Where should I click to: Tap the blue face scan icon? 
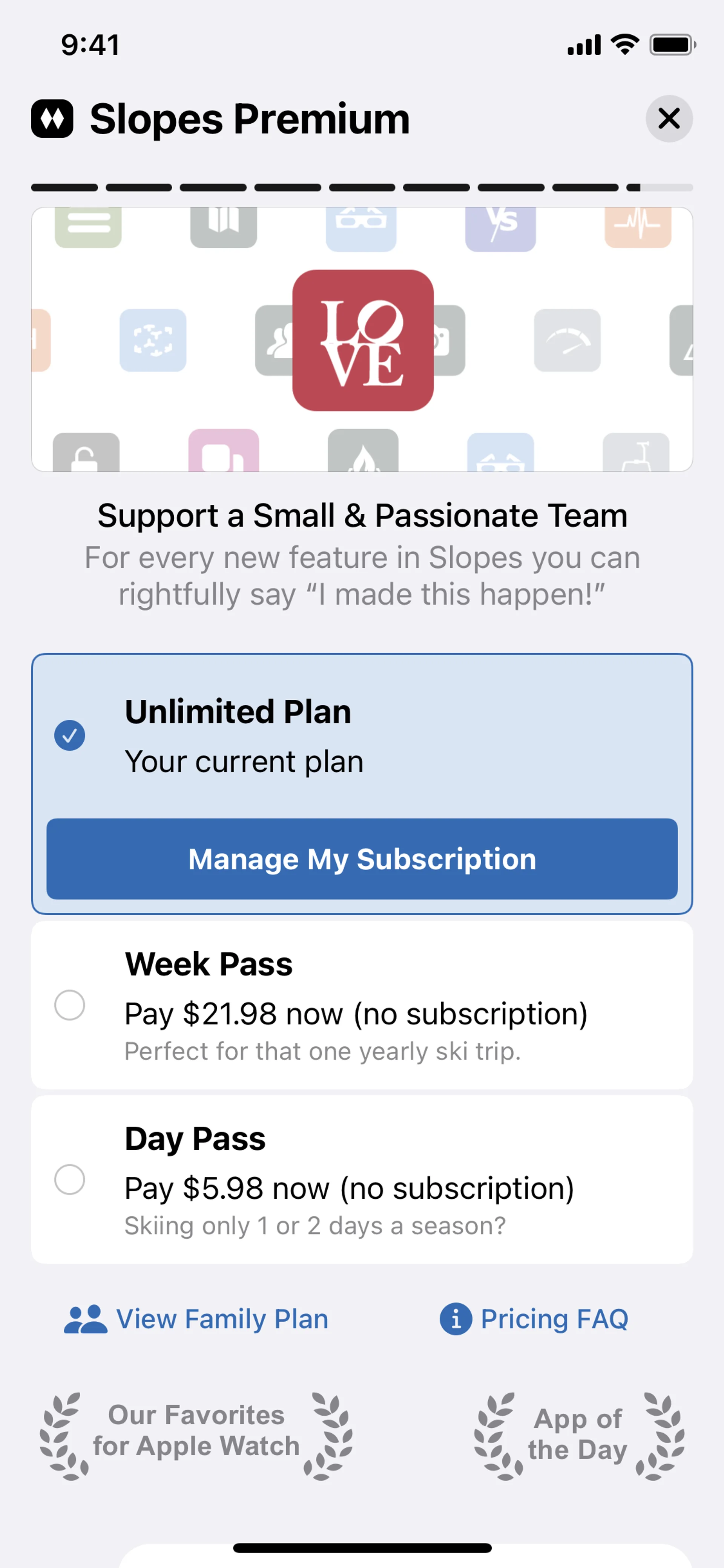153,340
